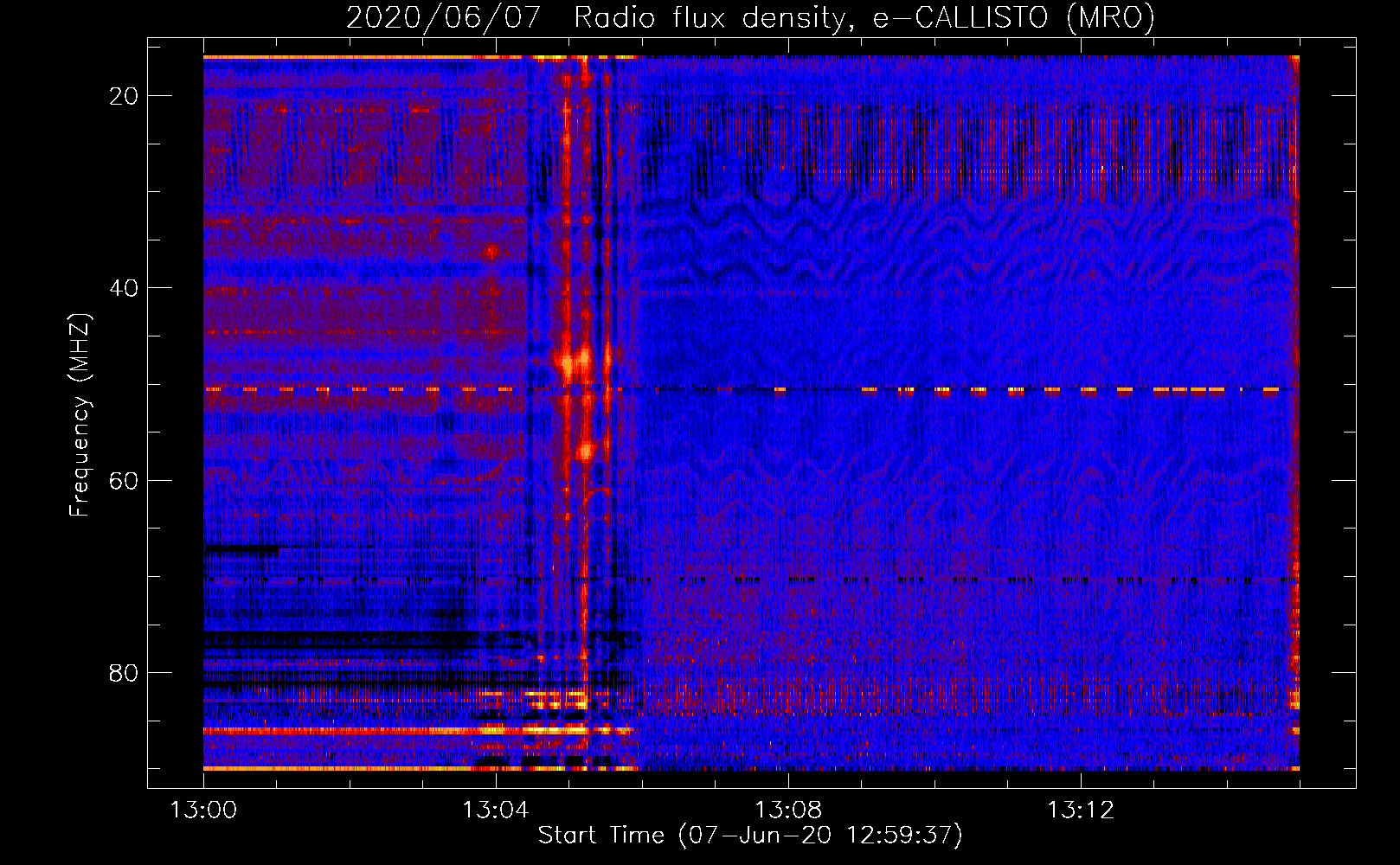This screenshot has width=1400, height=865.
Task: Click the 40 MHz frequency tick label
Action: (x=124, y=288)
